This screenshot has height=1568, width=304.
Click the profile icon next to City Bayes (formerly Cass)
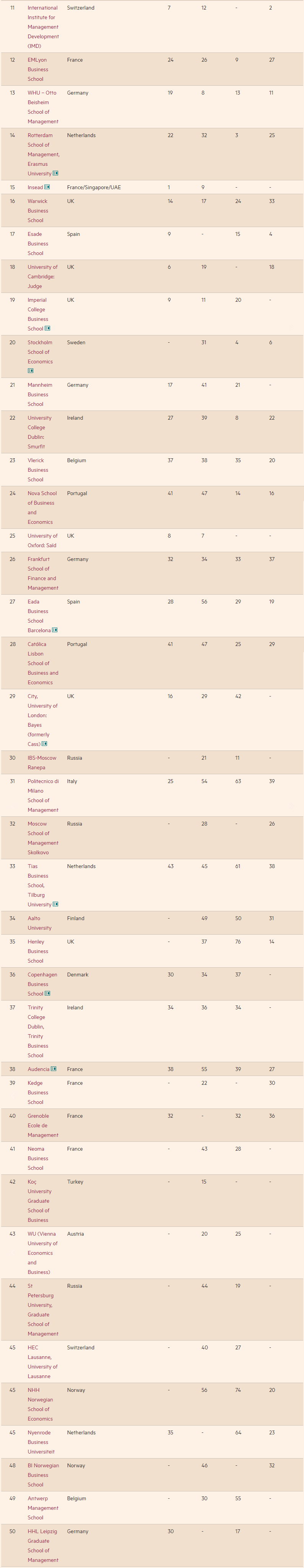[44, 744]
